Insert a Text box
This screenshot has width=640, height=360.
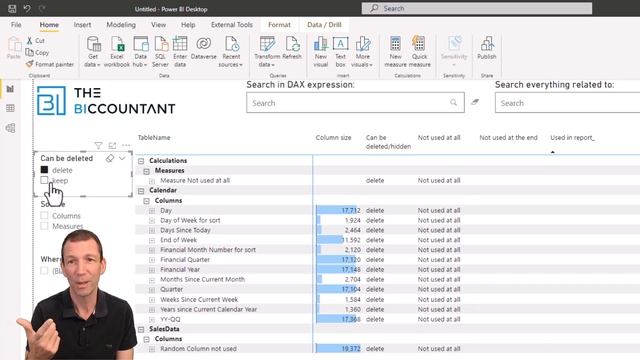pyautogui.click(x=340, y=51)
